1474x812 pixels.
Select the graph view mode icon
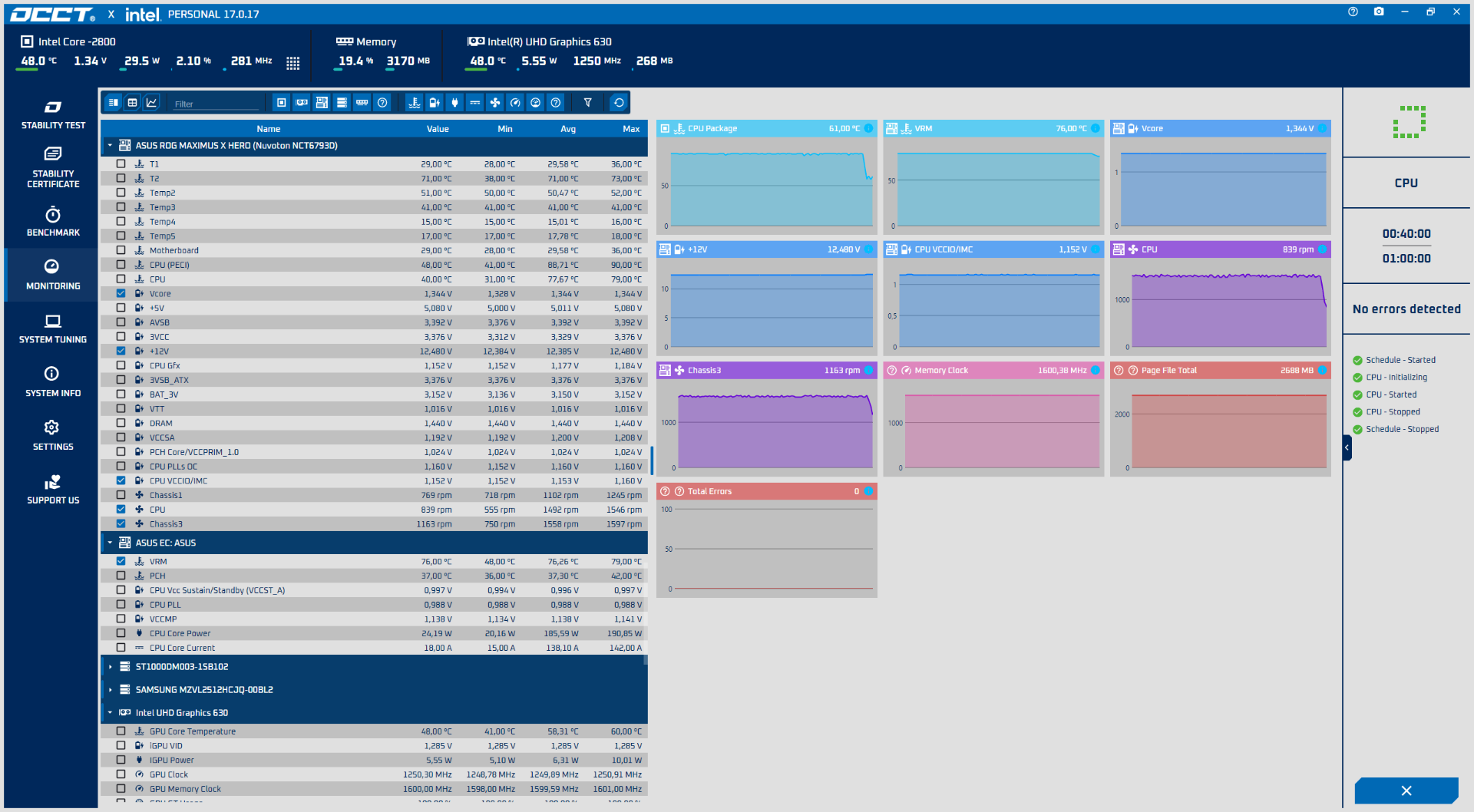click(152, 102)
